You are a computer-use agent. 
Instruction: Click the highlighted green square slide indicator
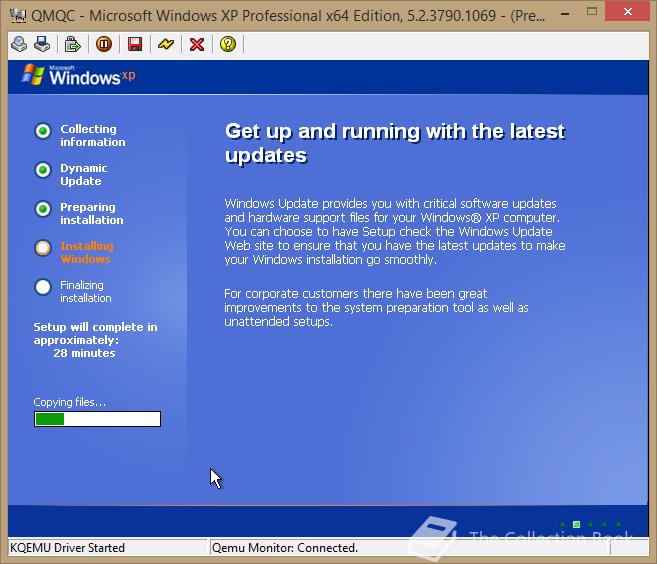pos(577,525)
